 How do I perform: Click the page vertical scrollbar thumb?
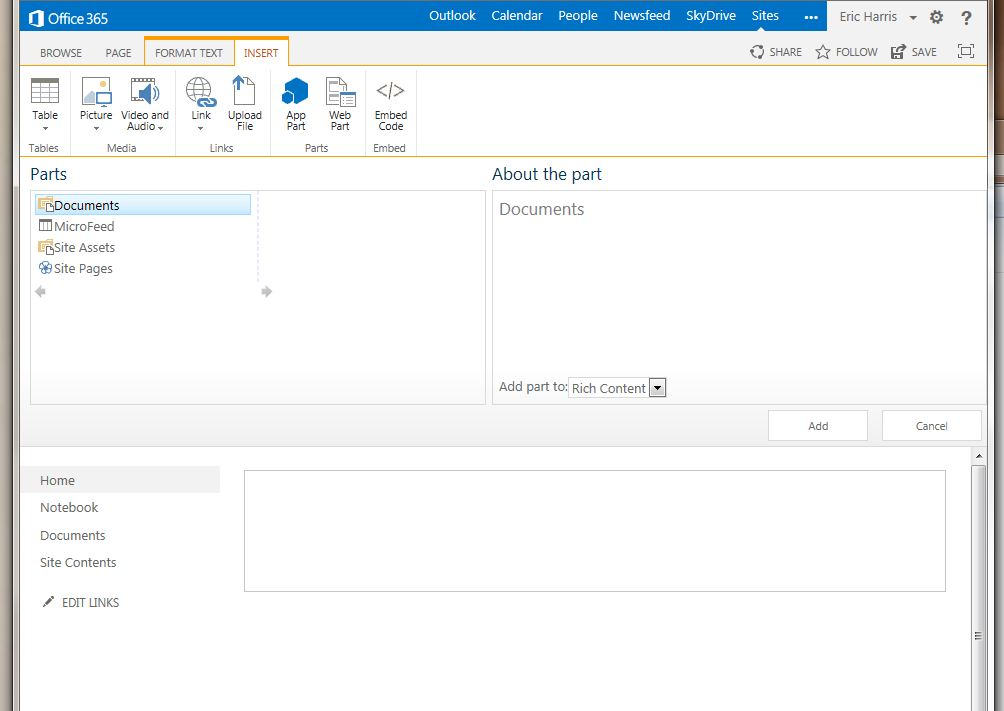pos(978,587)
